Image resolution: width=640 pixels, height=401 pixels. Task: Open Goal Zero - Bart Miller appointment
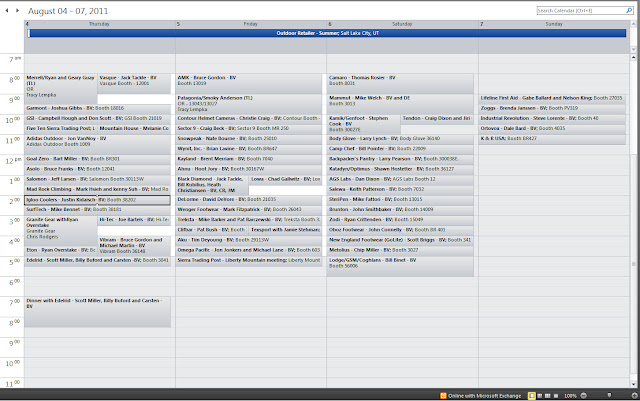coord(98,159)
